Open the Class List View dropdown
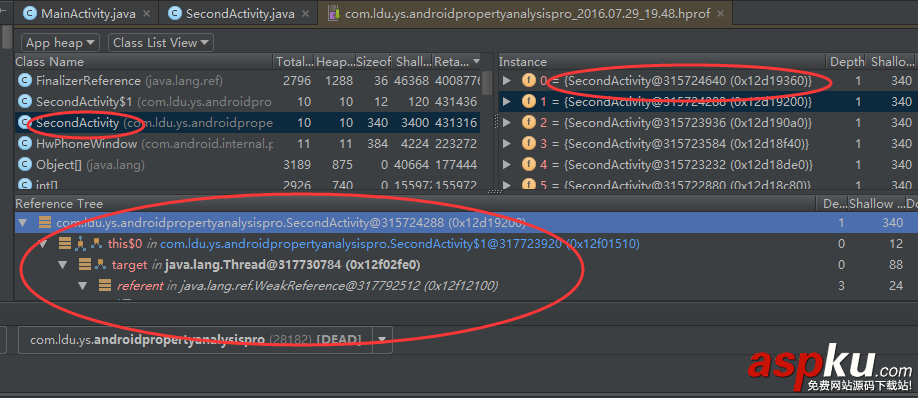 (x=161, y=43)
